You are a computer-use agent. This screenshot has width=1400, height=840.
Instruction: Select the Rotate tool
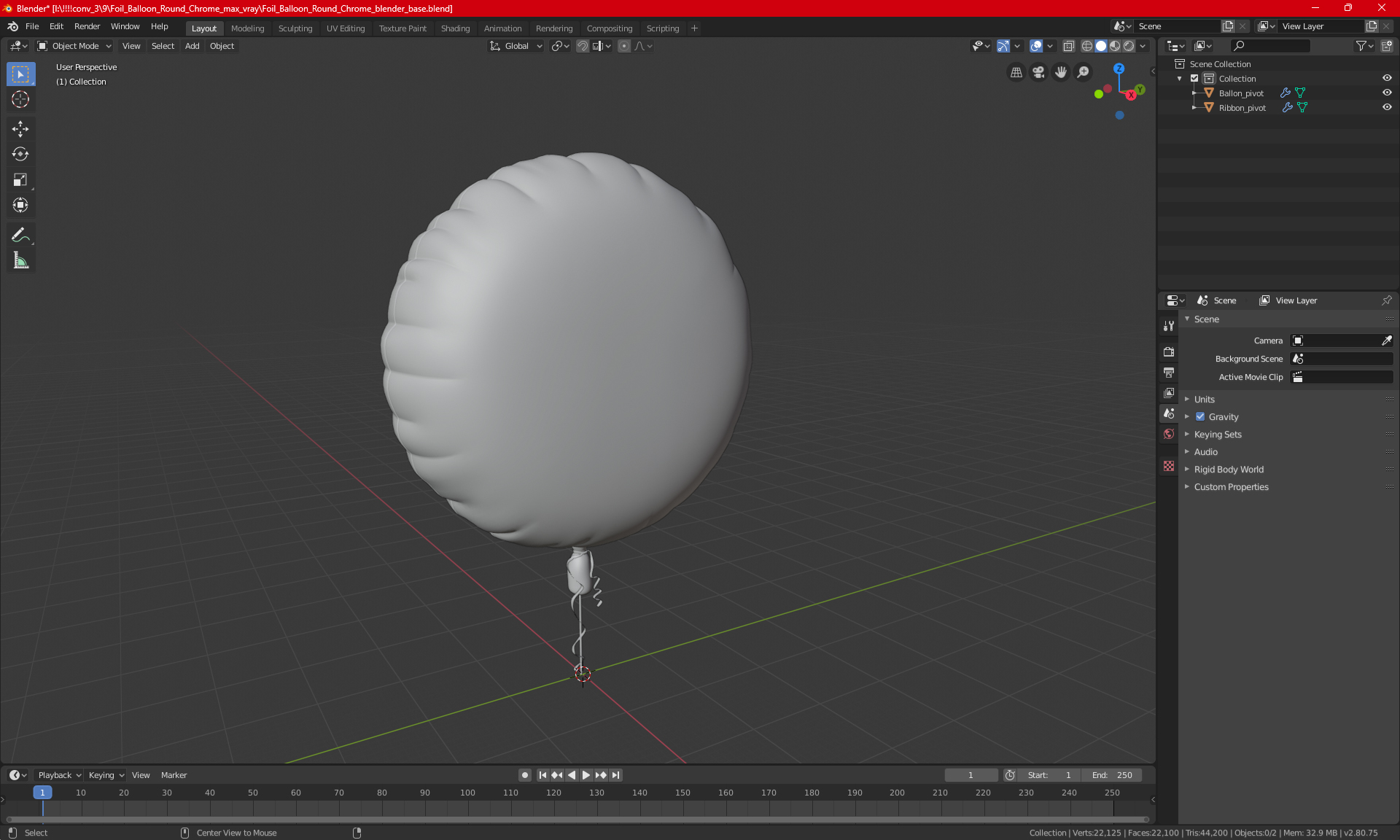click(20, 155)
